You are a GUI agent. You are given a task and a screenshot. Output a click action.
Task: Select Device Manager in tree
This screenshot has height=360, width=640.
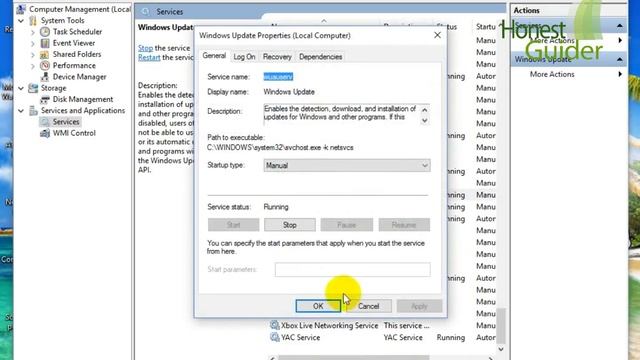pyautogui.click(x=80, y=77)
